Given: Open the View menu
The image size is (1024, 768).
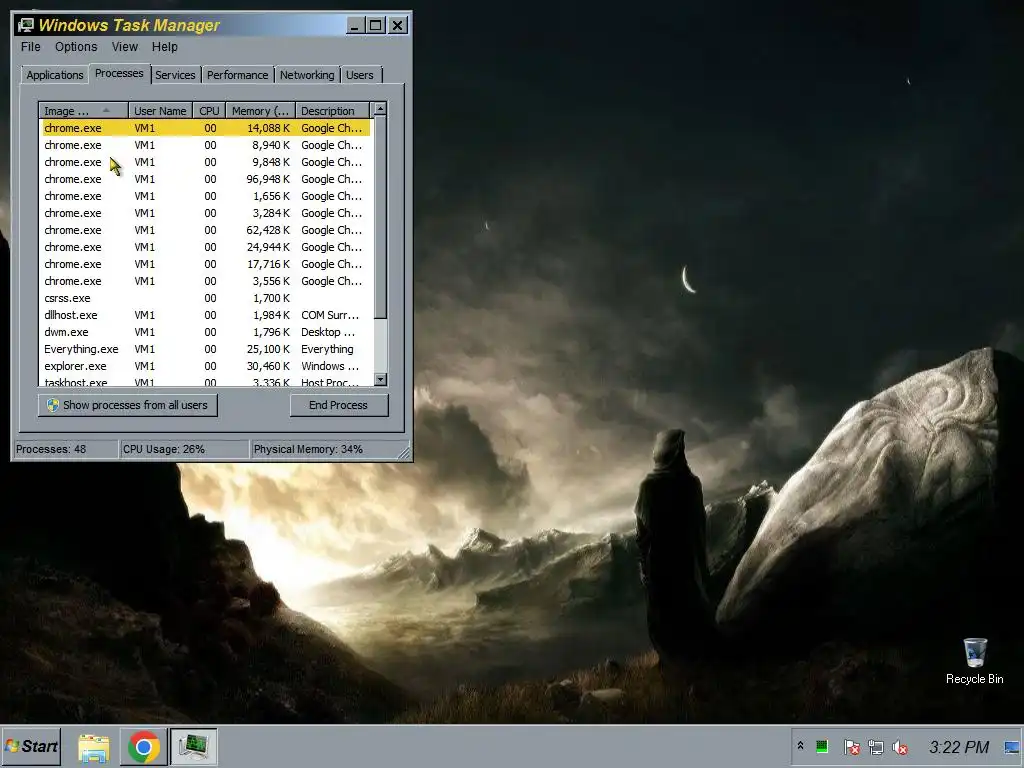Looking at the screenshot, I should 124,47.
